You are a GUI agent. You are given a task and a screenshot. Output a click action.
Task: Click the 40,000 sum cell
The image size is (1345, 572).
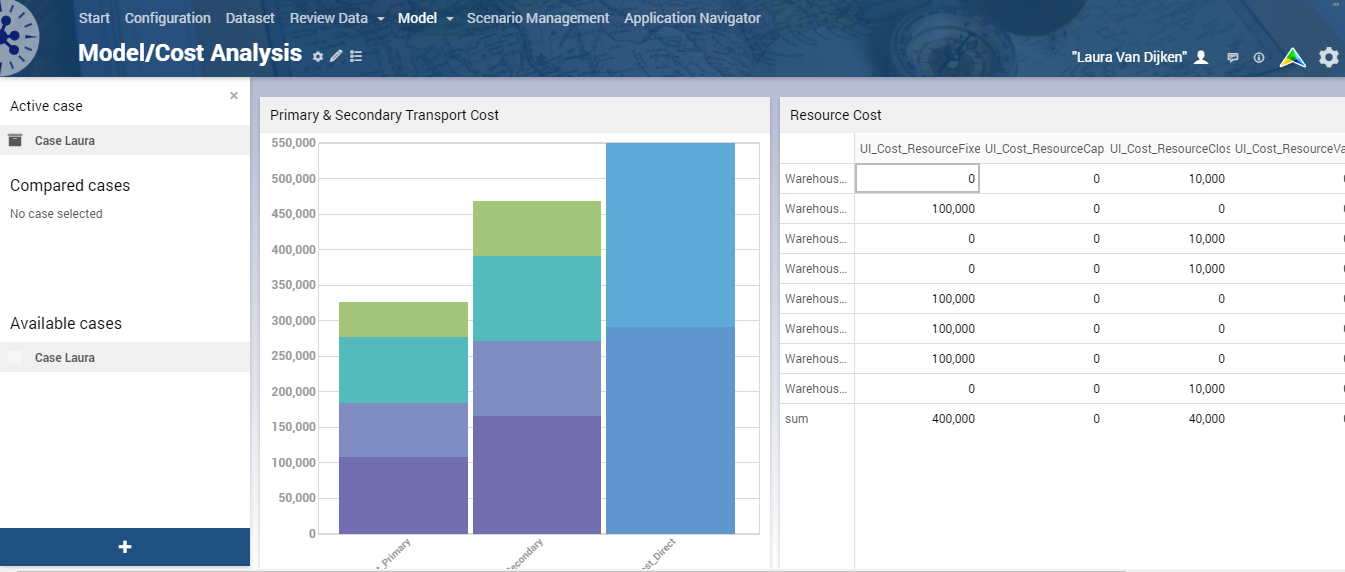click(1167, 419)
